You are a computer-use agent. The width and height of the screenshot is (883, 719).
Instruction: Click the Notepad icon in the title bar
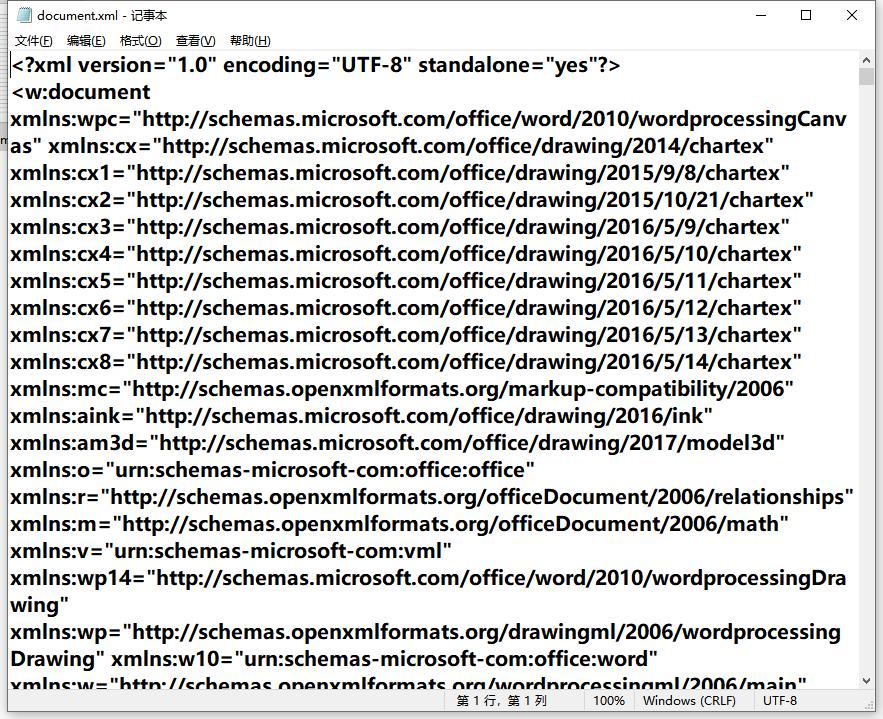(x=24, y=15)
